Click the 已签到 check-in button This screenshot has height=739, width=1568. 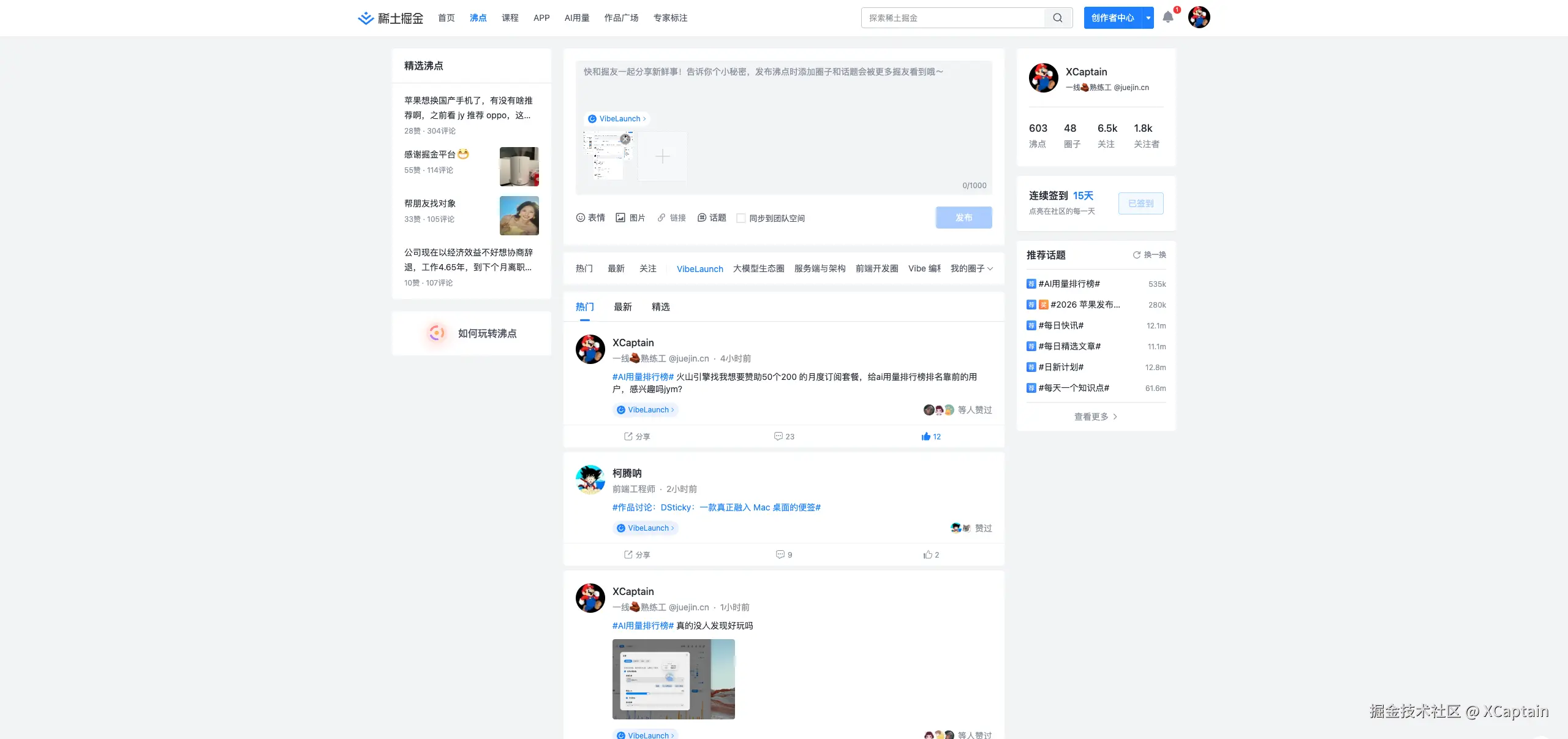pos(1141,203)
